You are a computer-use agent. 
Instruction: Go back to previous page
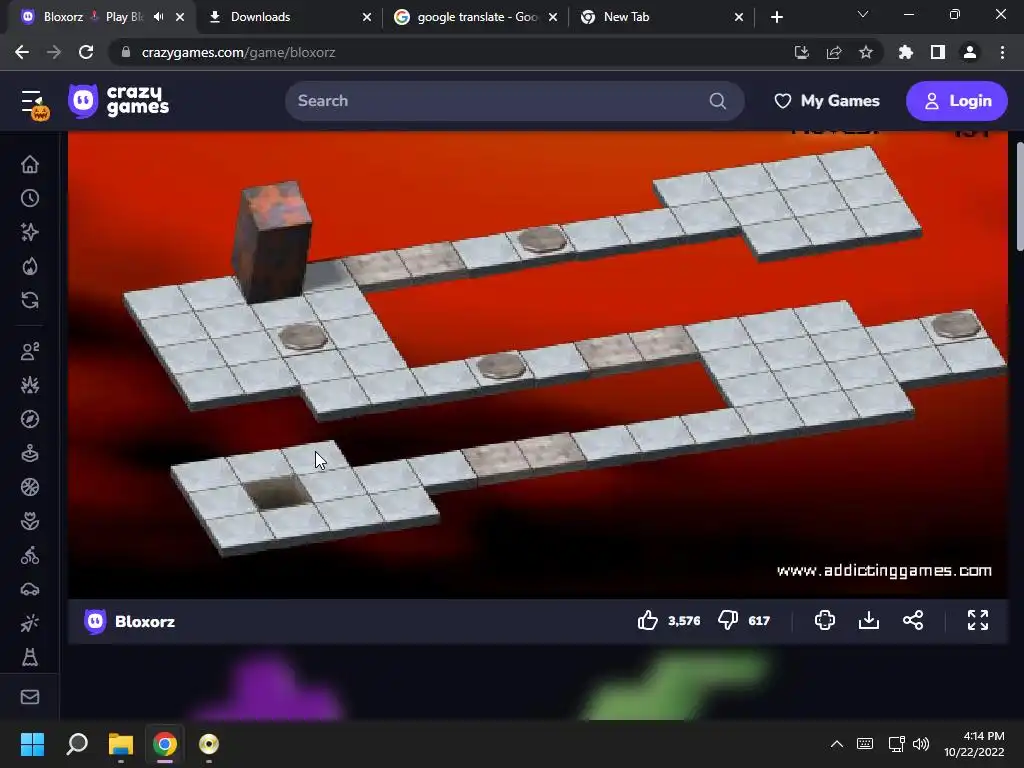tap(22, 52)
